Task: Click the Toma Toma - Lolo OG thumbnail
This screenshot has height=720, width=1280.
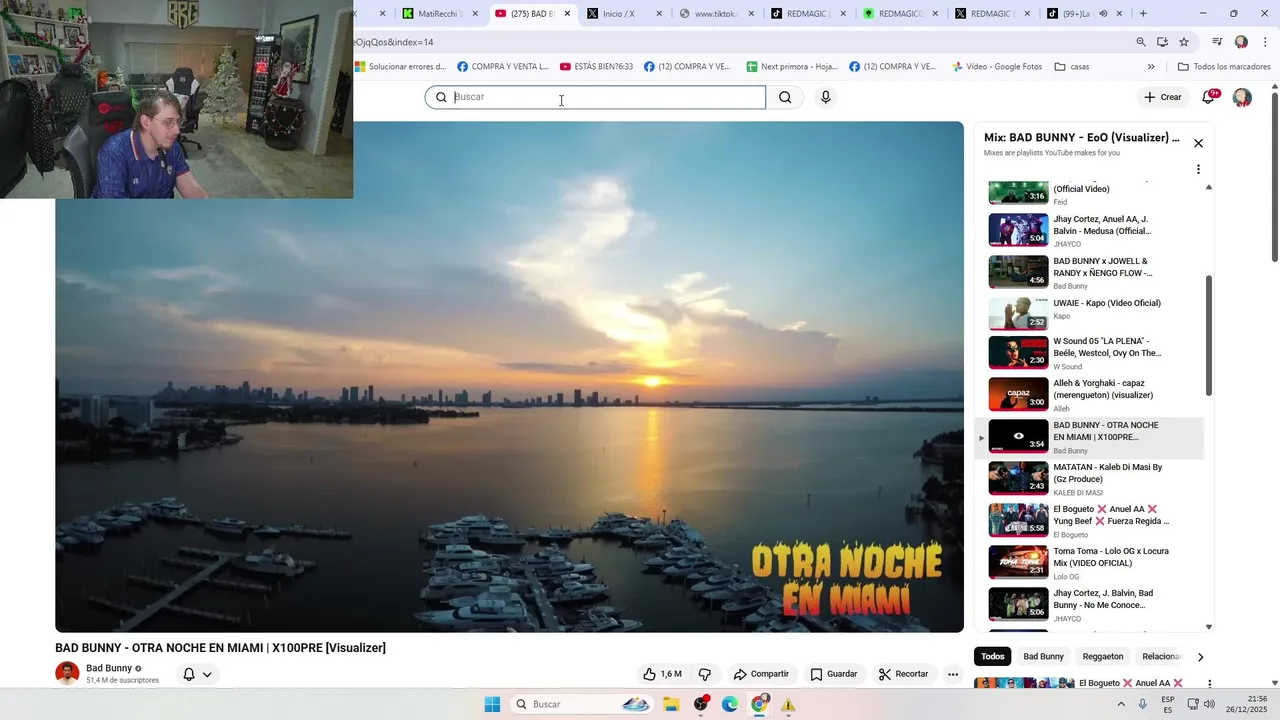Action: pyautogui.click(x=1018, y=562)
